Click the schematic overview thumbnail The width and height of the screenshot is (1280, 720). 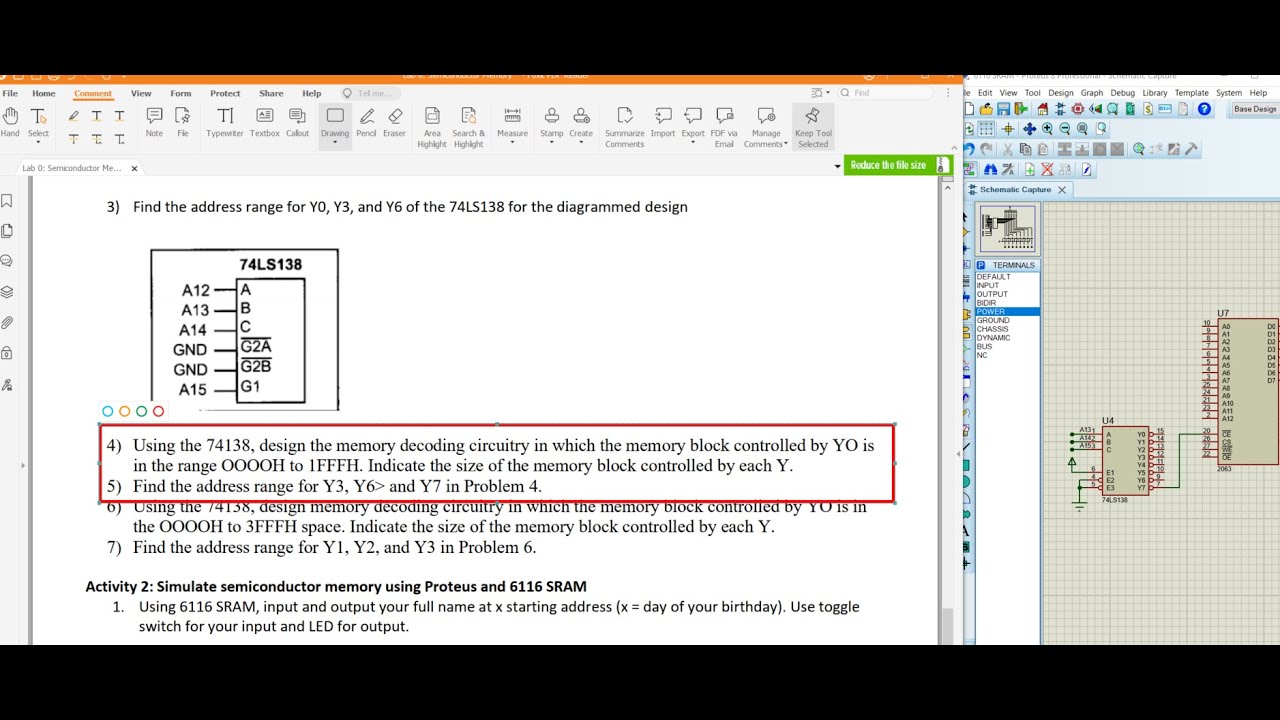1007,229
